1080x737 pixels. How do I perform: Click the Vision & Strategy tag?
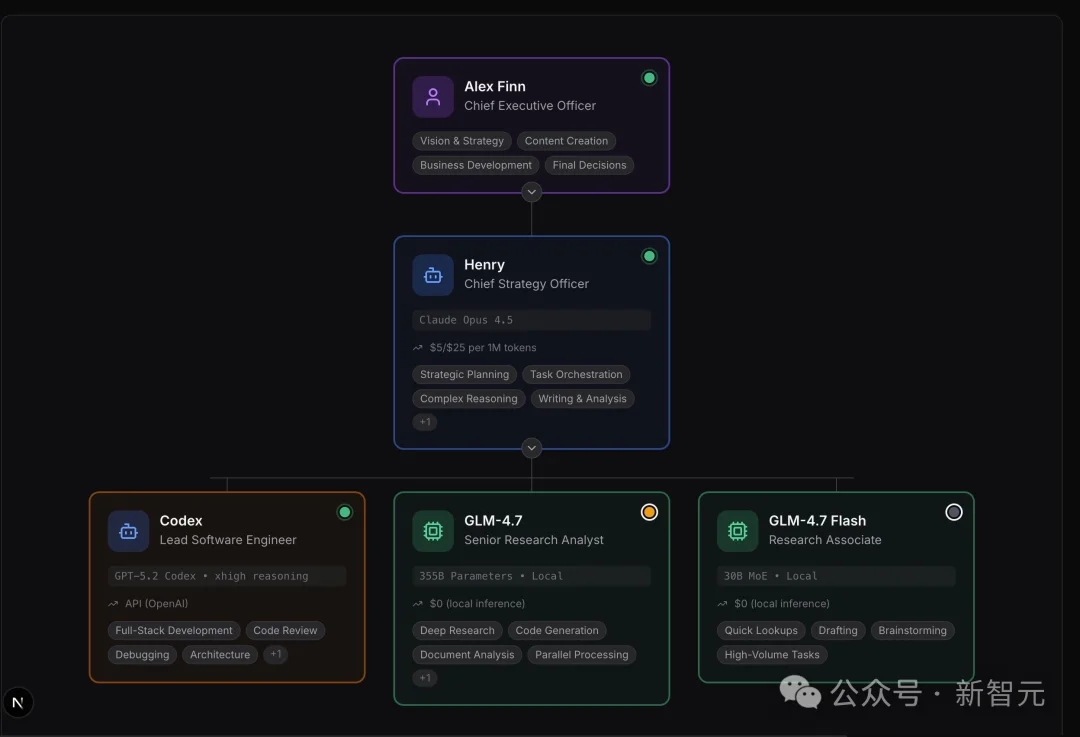461,140
